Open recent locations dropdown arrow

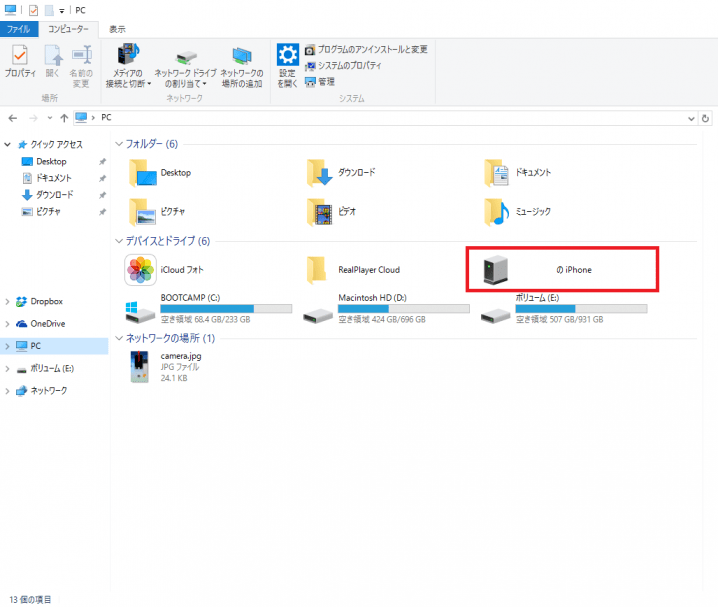click(49, 118)
